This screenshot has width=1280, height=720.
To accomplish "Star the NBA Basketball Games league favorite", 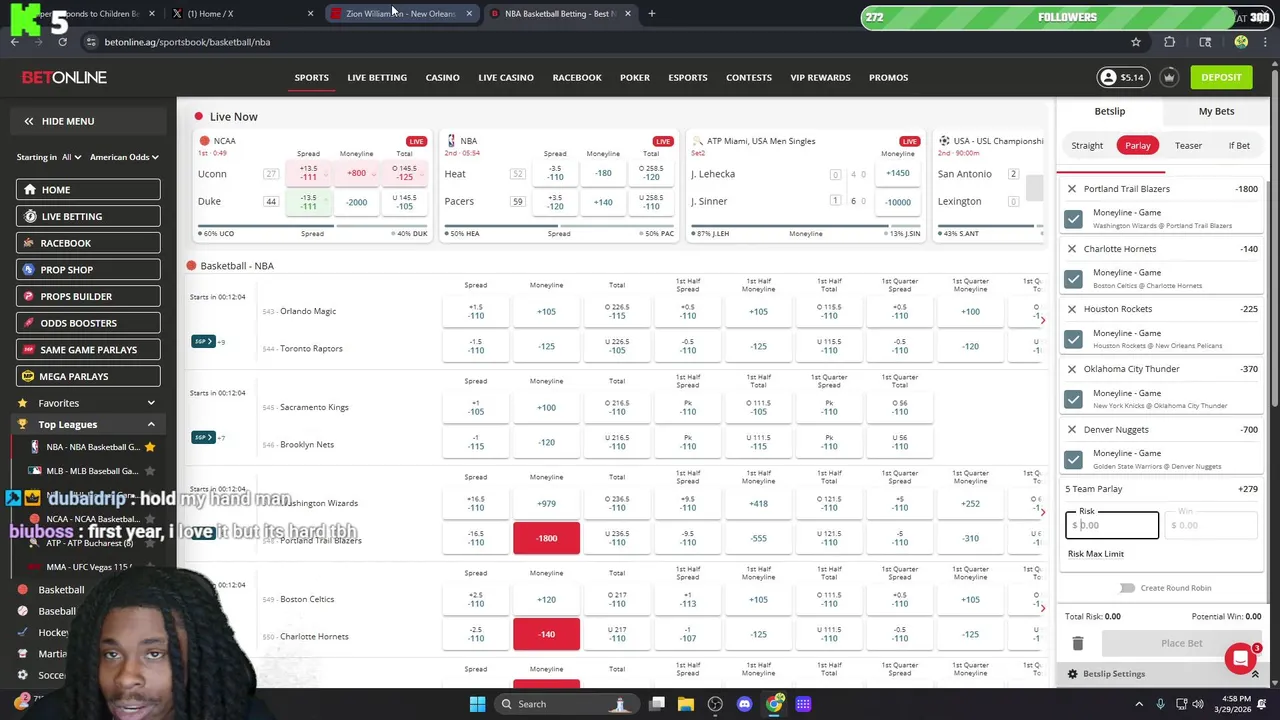I will (x=150, y=447).
